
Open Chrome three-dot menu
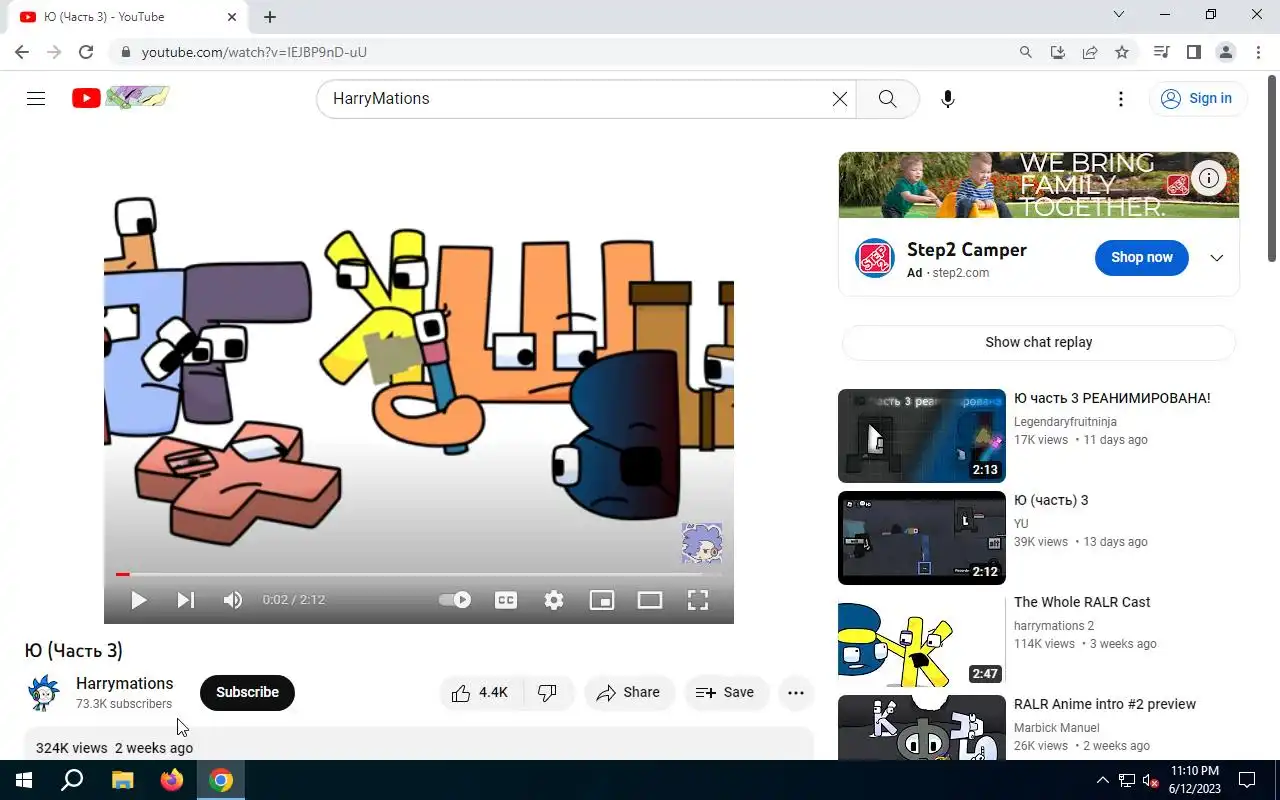coord(1257,52)
